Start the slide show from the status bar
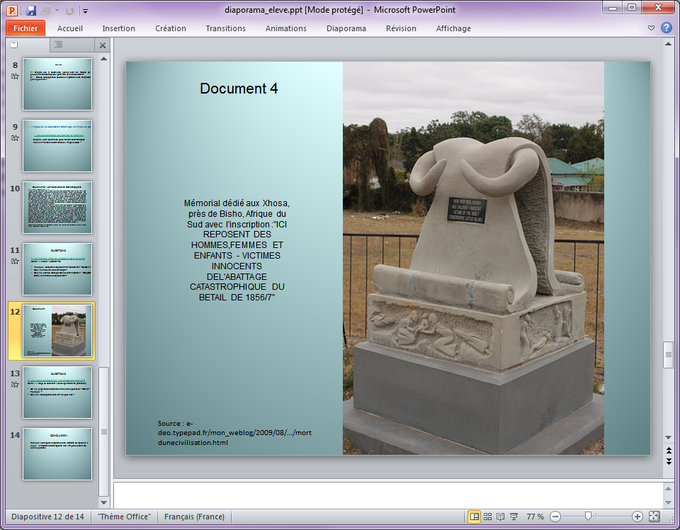This screenshot has width=680, height=530. click(514, 517)
